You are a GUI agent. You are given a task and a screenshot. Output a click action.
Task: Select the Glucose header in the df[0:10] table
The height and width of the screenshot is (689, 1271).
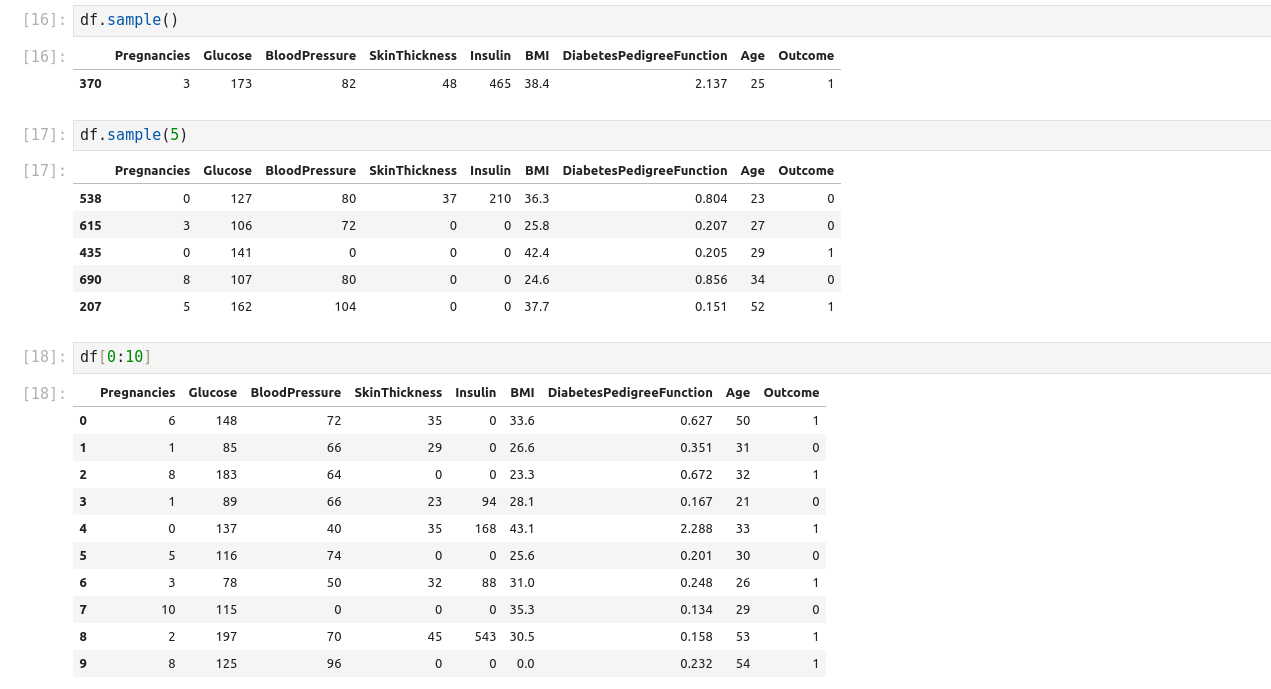click(x=213, y=393)
